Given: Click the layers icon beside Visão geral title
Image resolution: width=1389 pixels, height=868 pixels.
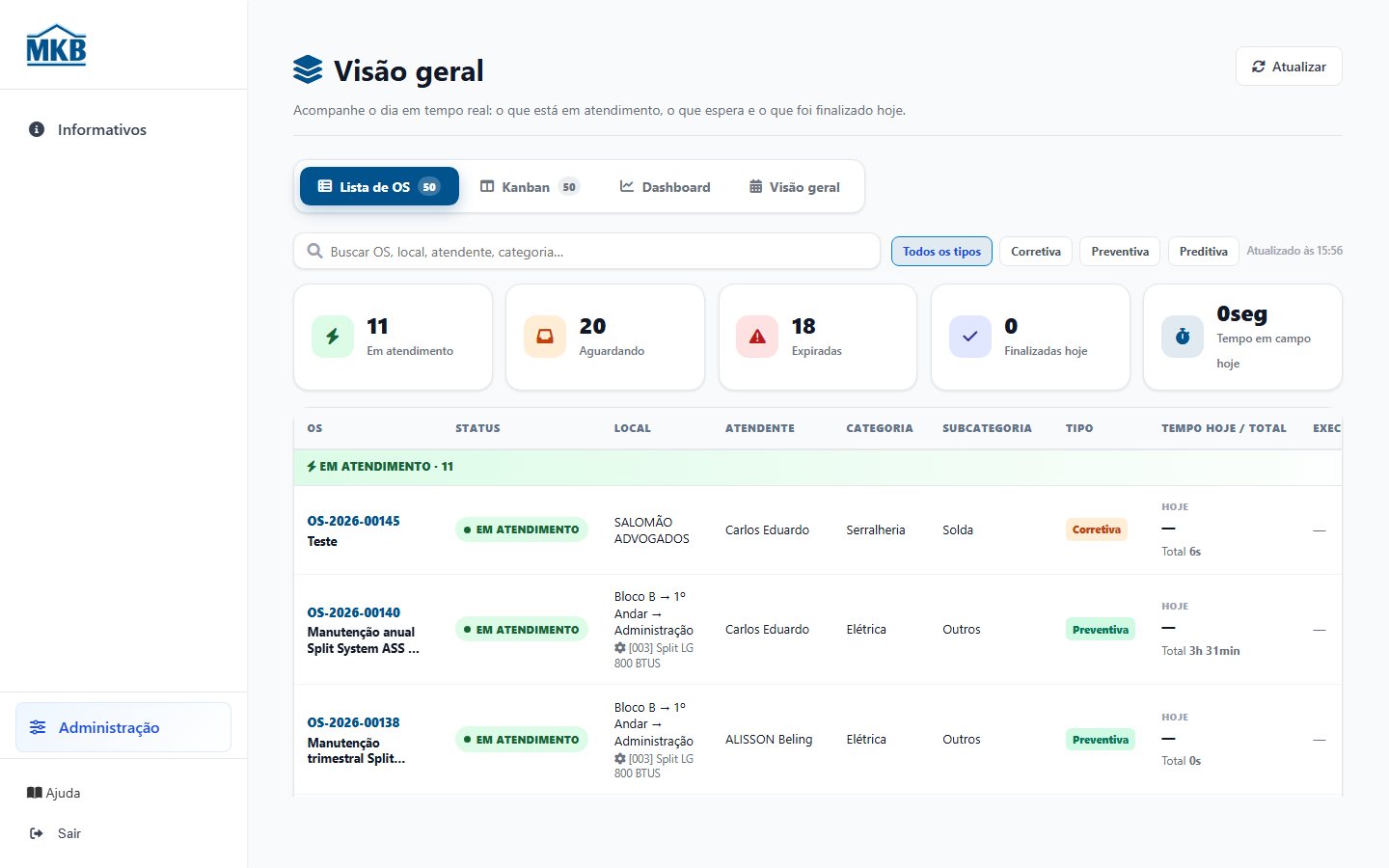Looking at the screenshot, I should click(308, 70).
